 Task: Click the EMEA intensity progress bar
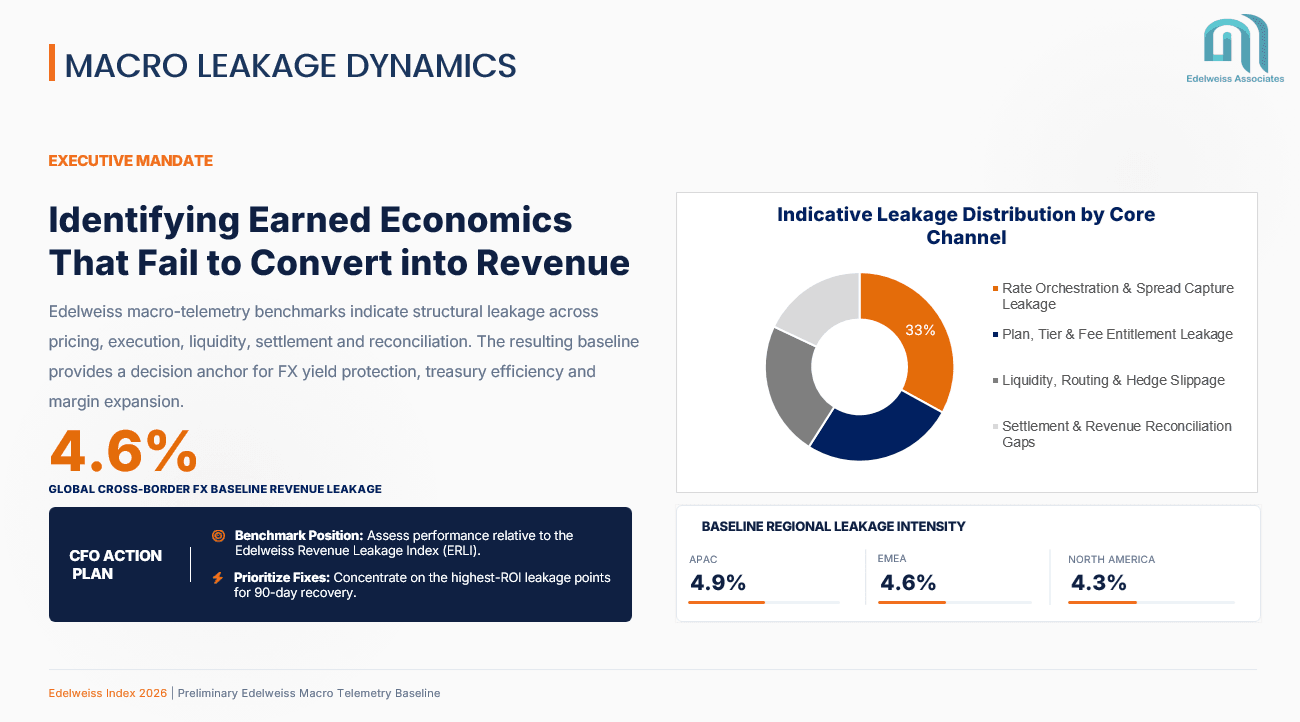click(x=954, y=602)
